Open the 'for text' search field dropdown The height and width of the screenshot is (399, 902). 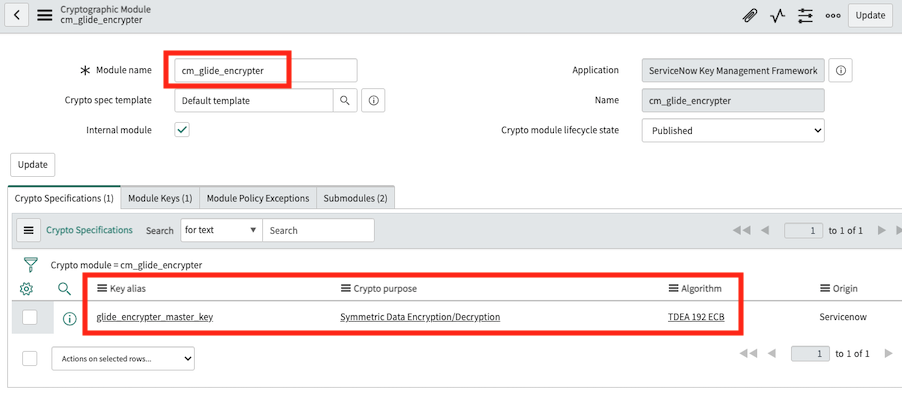pos(221,230)
